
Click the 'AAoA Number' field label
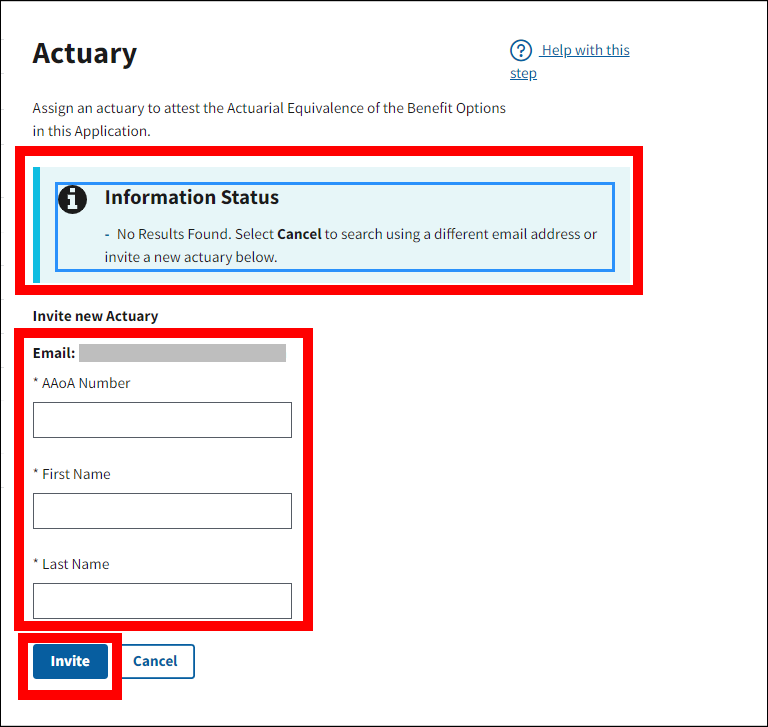tap(86, 383)
